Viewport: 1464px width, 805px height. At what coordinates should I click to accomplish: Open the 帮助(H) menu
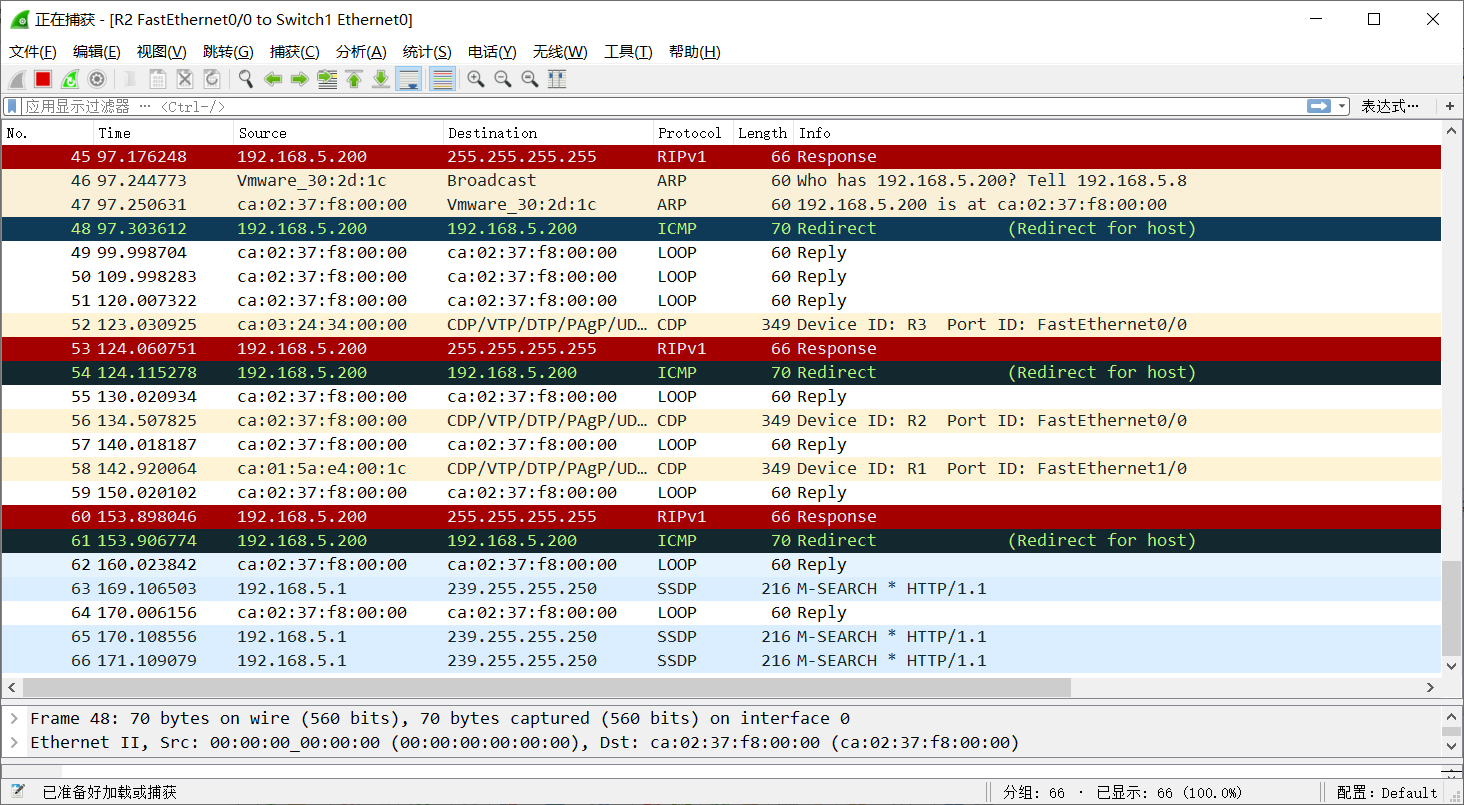(695, 52)
